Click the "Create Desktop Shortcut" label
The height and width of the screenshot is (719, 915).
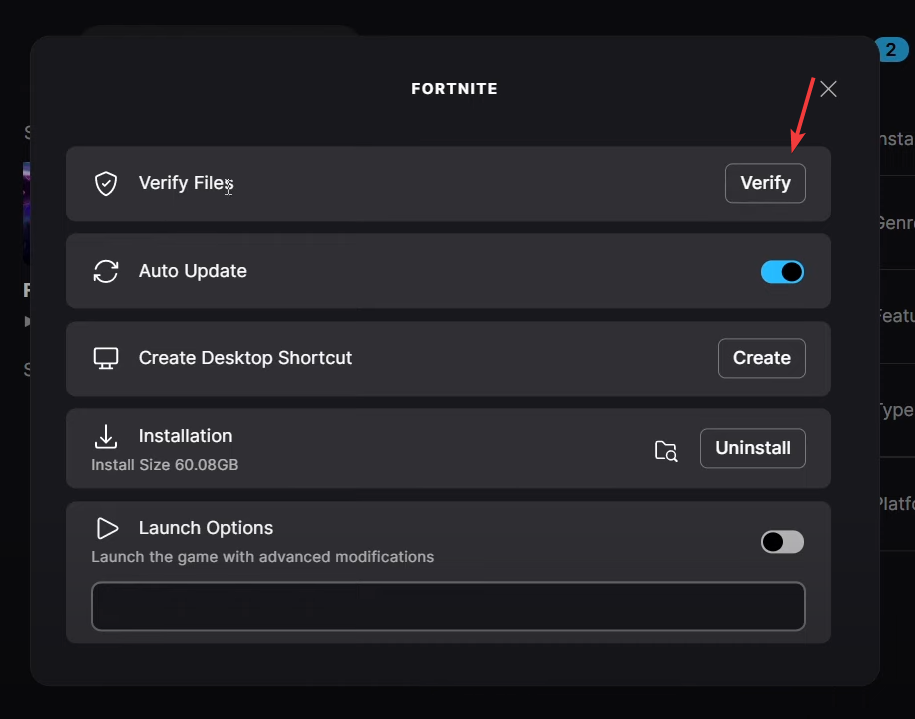pos(245,358)
